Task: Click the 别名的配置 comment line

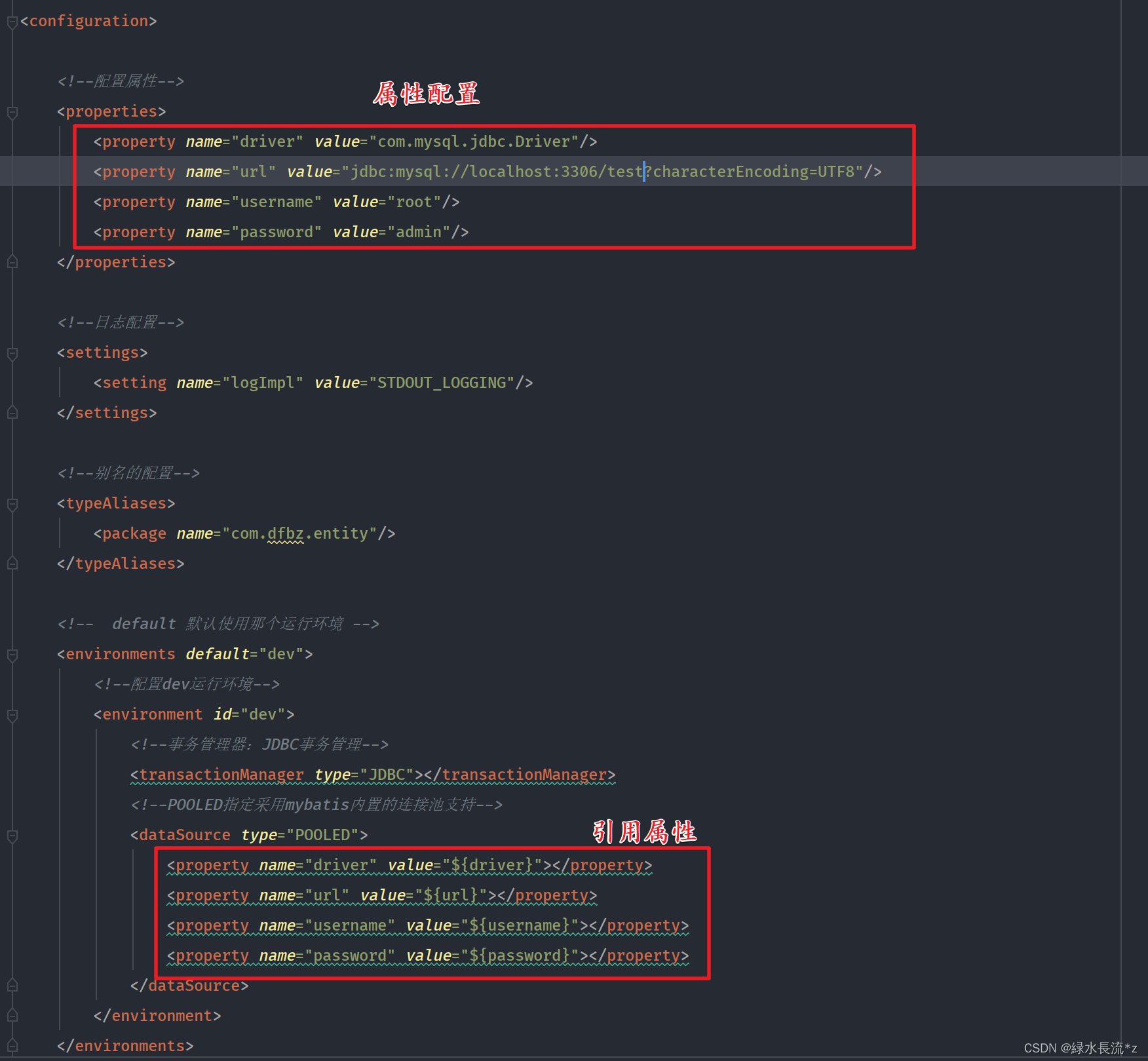Action: (x=128, y=473)
